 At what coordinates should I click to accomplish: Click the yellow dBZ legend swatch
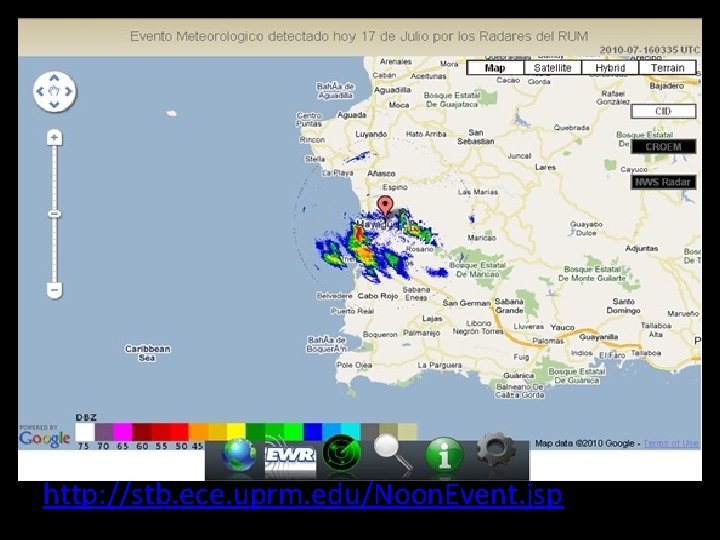236,432
